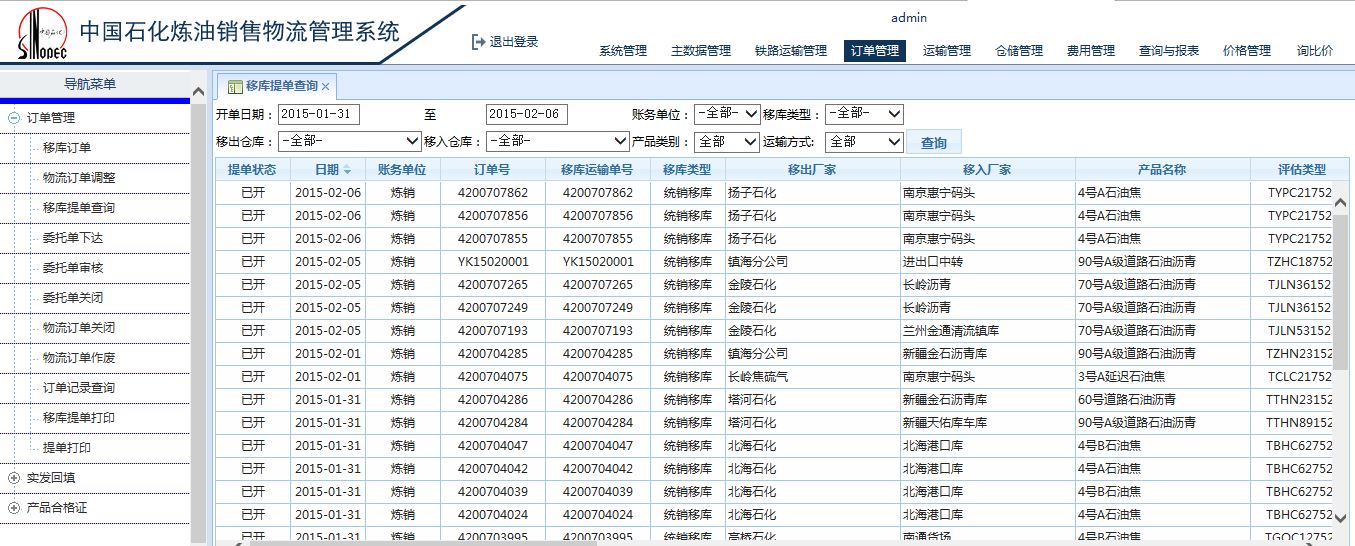The image size is (1355, 546).
Task: Open the 移出仓库 dropdown
Action: click(350, 142)
